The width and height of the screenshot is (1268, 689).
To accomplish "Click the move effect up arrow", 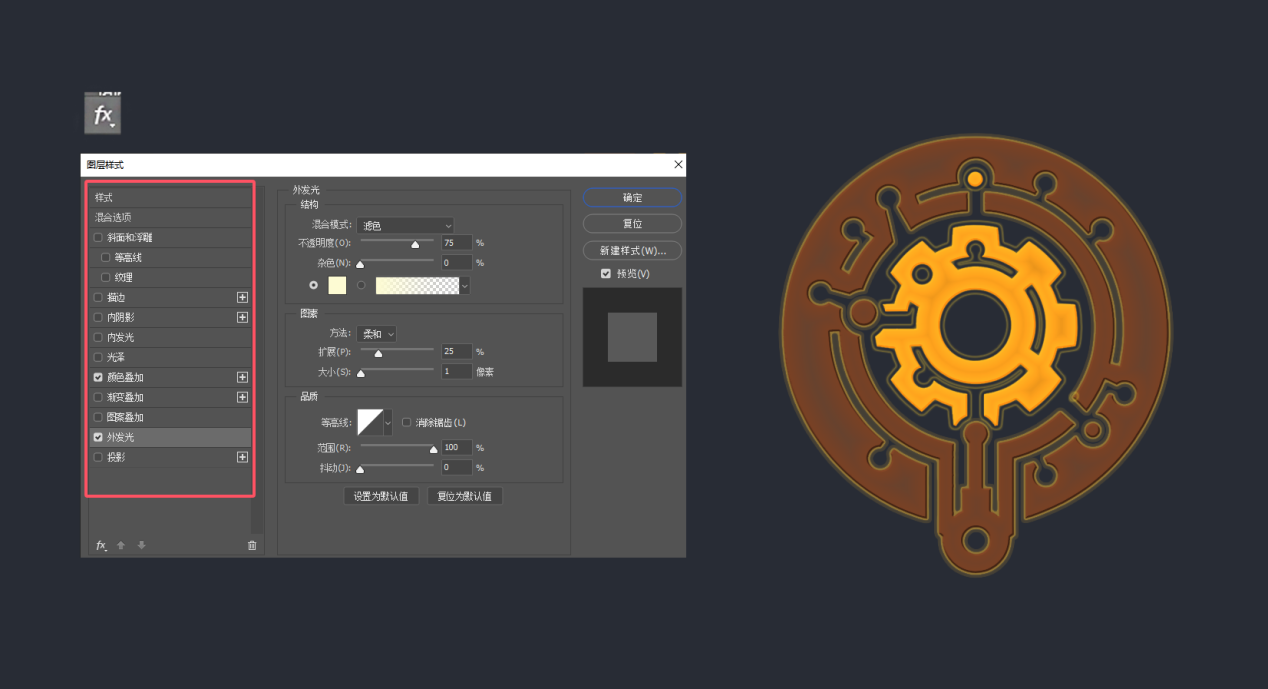I will [x=121, y=545].
